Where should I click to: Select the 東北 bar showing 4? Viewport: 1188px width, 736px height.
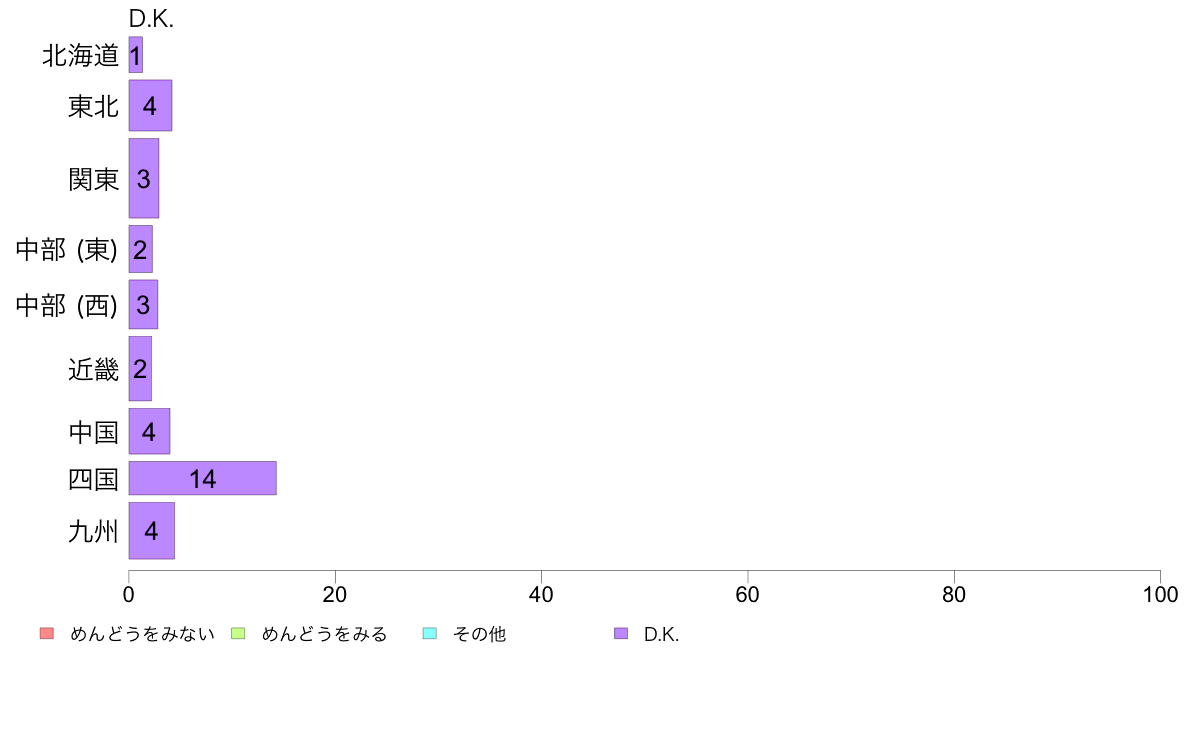point(150,105)
